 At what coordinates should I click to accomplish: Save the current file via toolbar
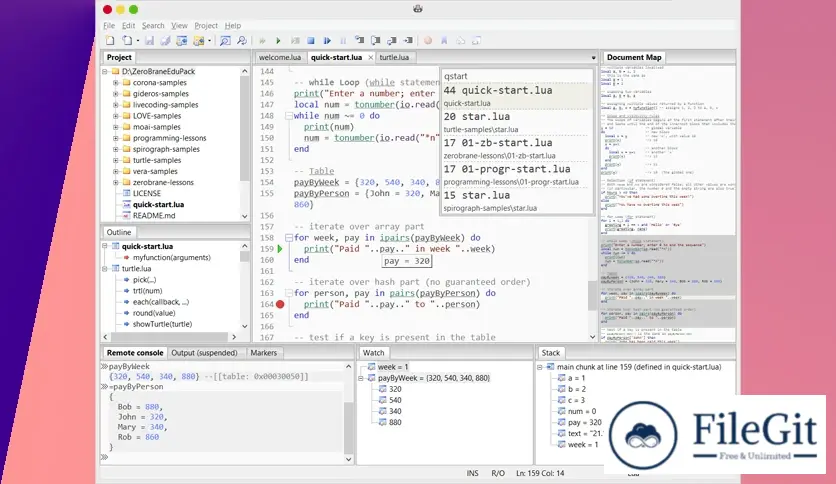pos(149,41)
